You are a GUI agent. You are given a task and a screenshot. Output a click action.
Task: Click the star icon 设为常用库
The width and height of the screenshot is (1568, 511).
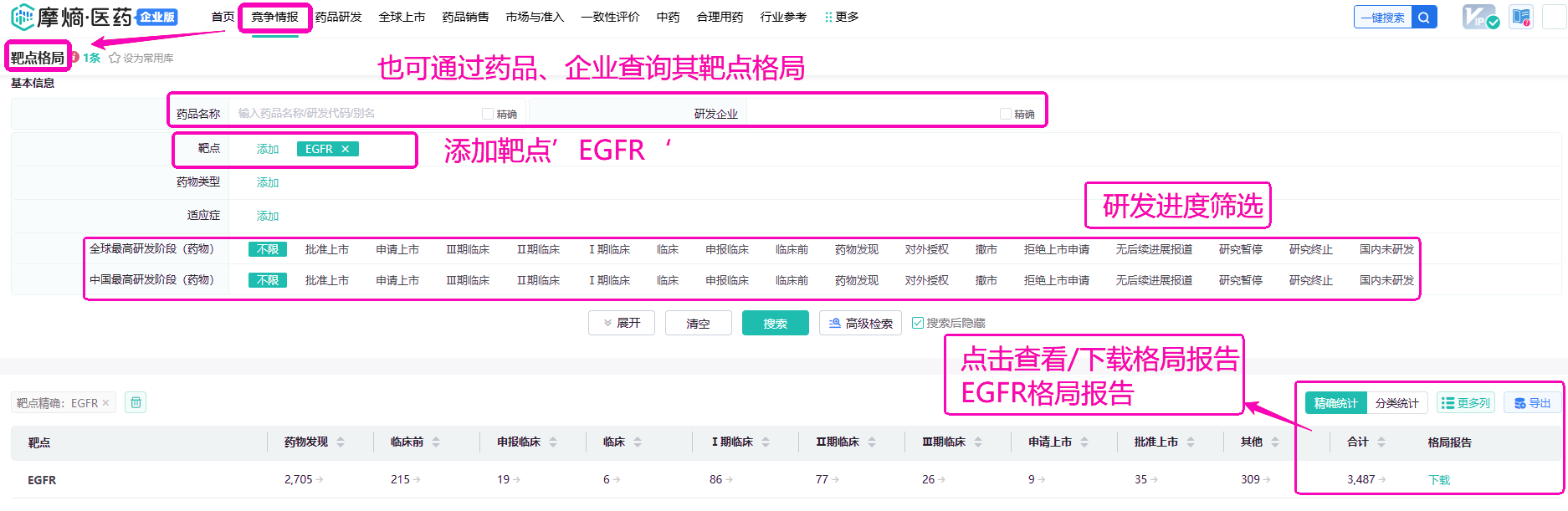pos(115,58)
